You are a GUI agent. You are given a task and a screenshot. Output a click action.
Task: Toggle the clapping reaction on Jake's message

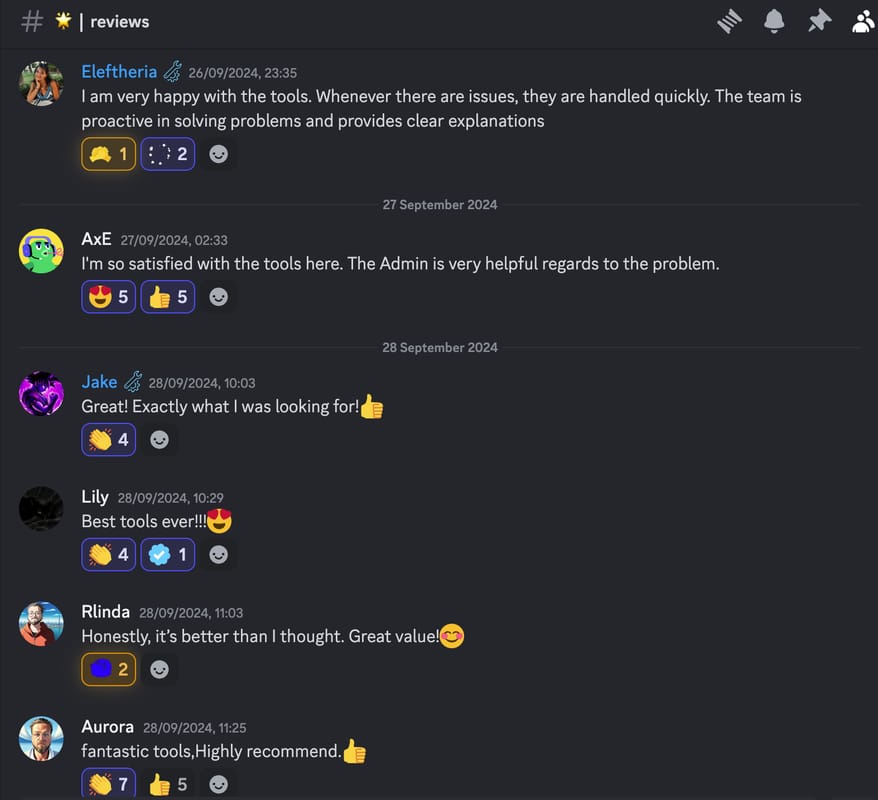[109, 439]
